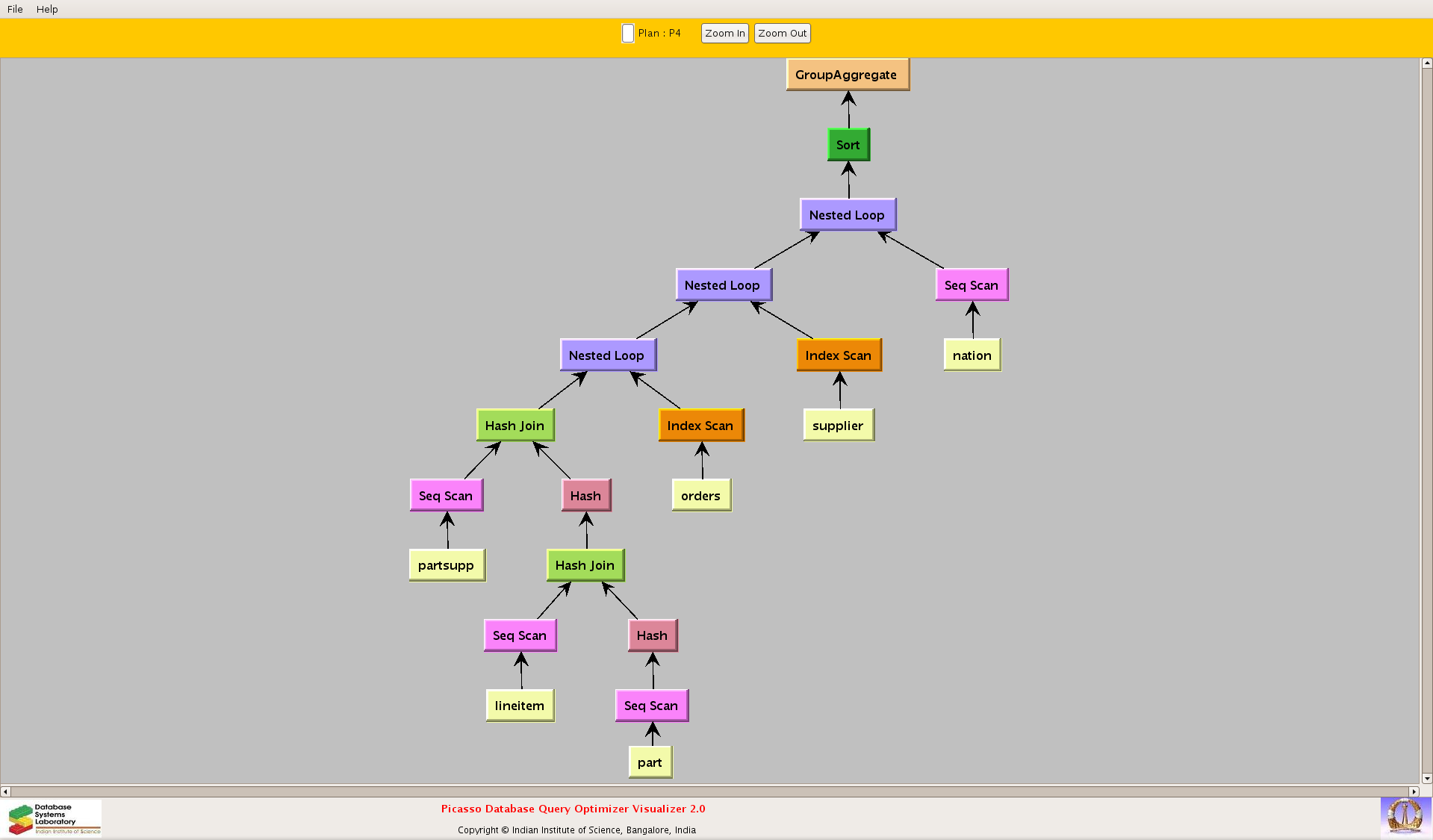Click the scroll left arrow of horizontal scrollbar
Image resolution: width=1433 pixels, height=840 pixels.
pos(5,791)
